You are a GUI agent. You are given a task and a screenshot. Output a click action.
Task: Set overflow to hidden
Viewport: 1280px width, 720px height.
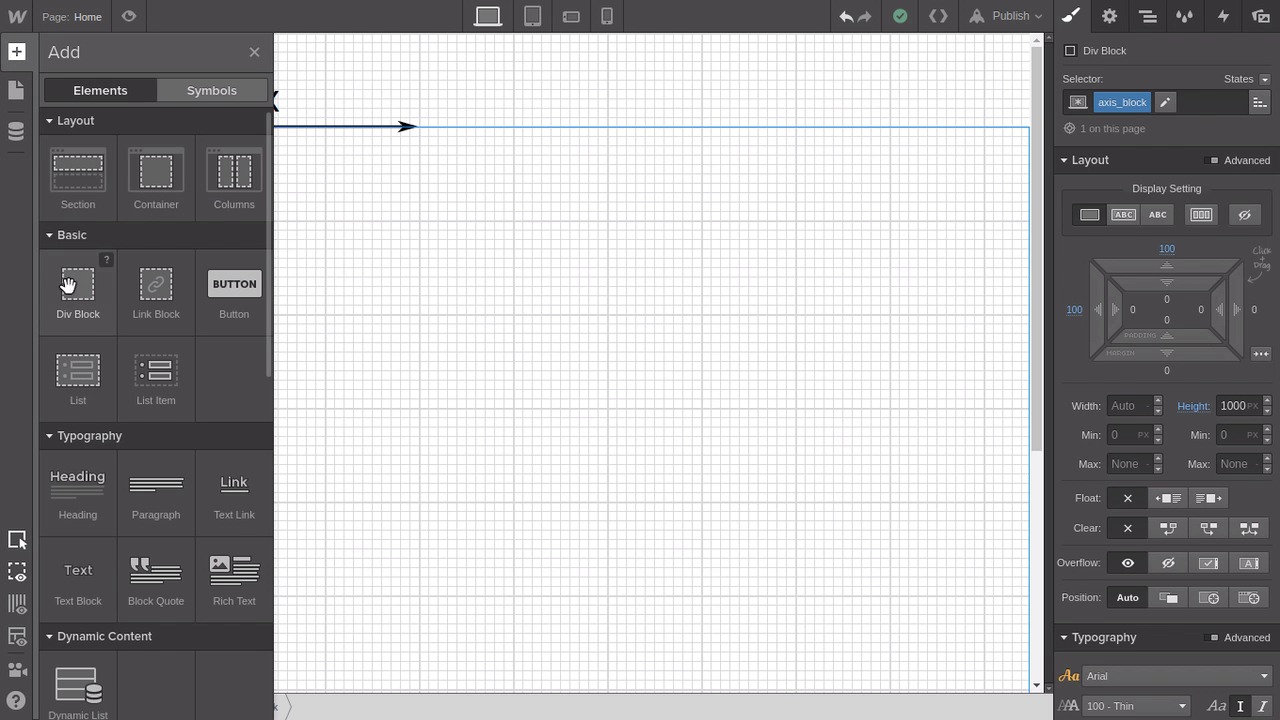point(1168,563)
